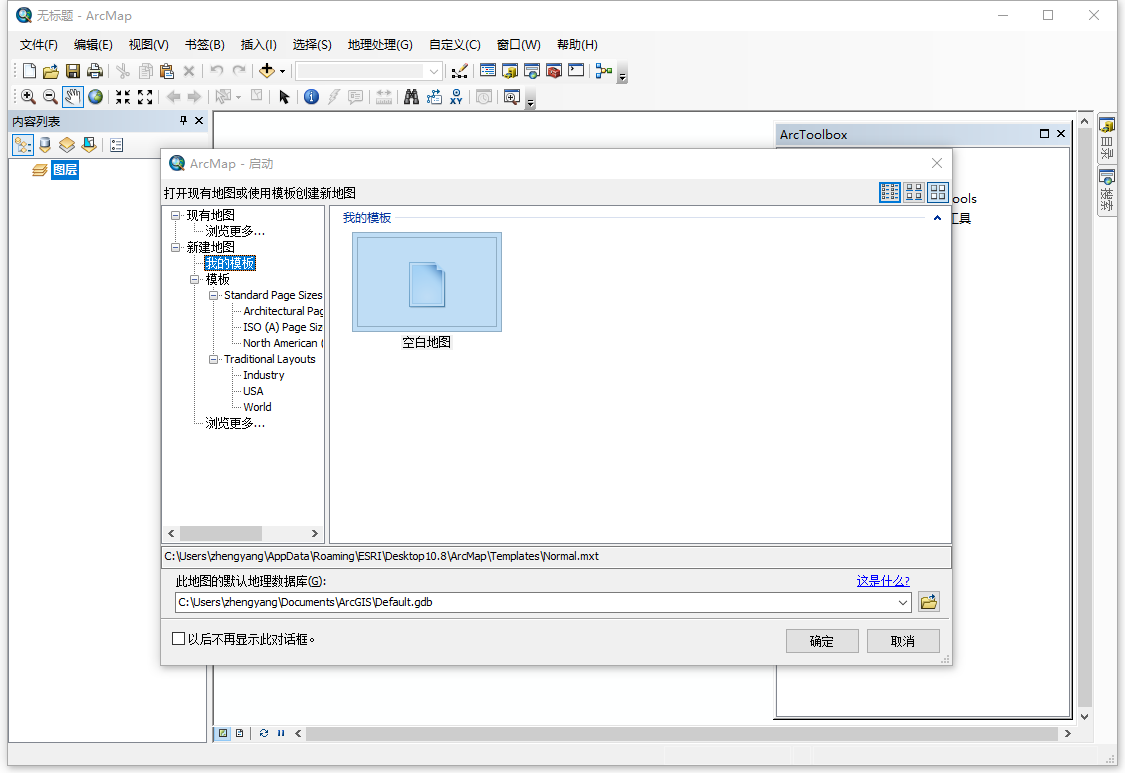Pin the Table of Contents panel

pyautogui.click(x=184, y=121)
